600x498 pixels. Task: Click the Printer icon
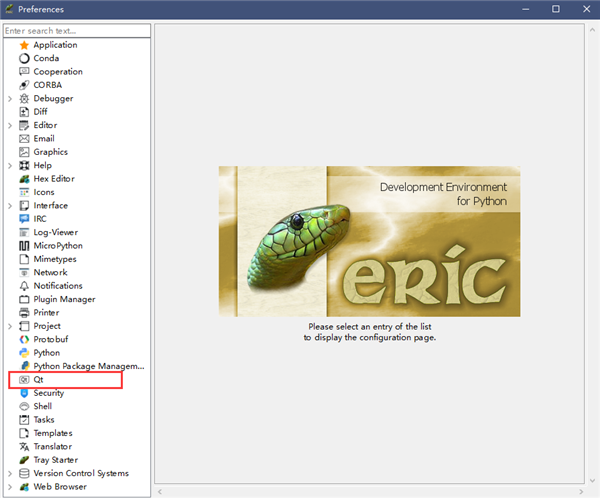click(24, 313)
